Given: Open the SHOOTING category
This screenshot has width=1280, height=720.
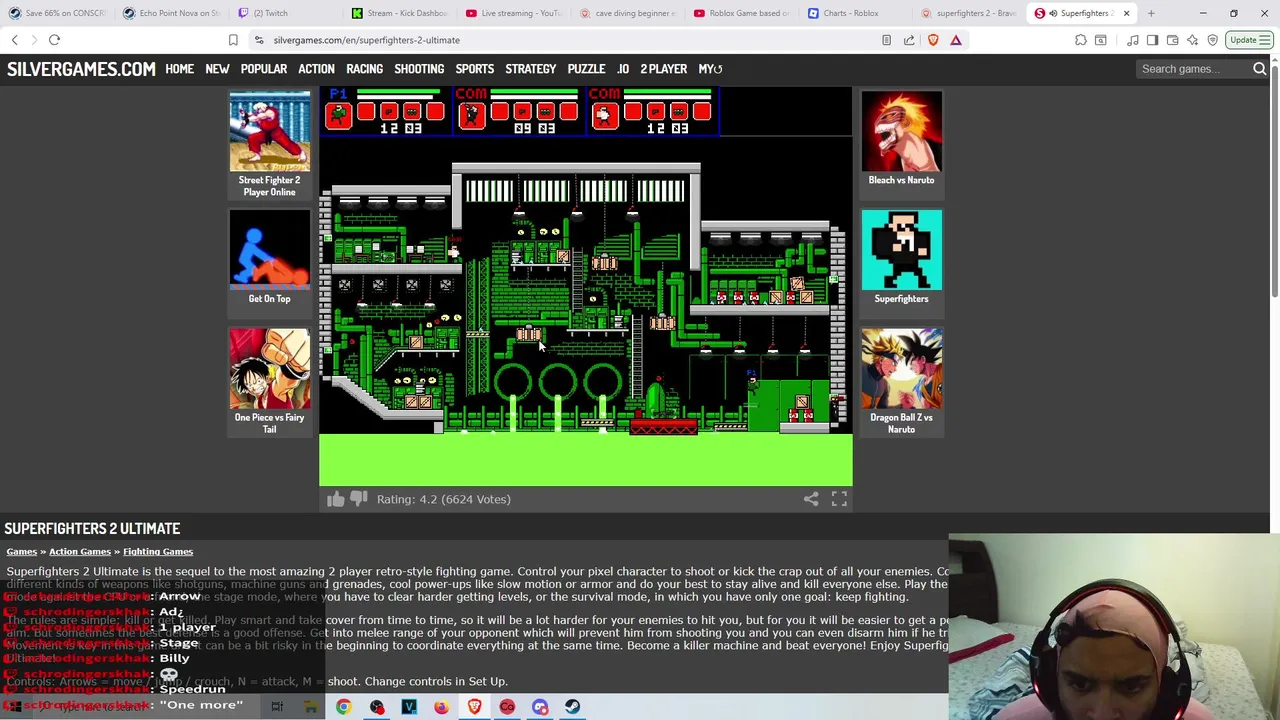Looking at the screenshot, I should coord(419,69).
